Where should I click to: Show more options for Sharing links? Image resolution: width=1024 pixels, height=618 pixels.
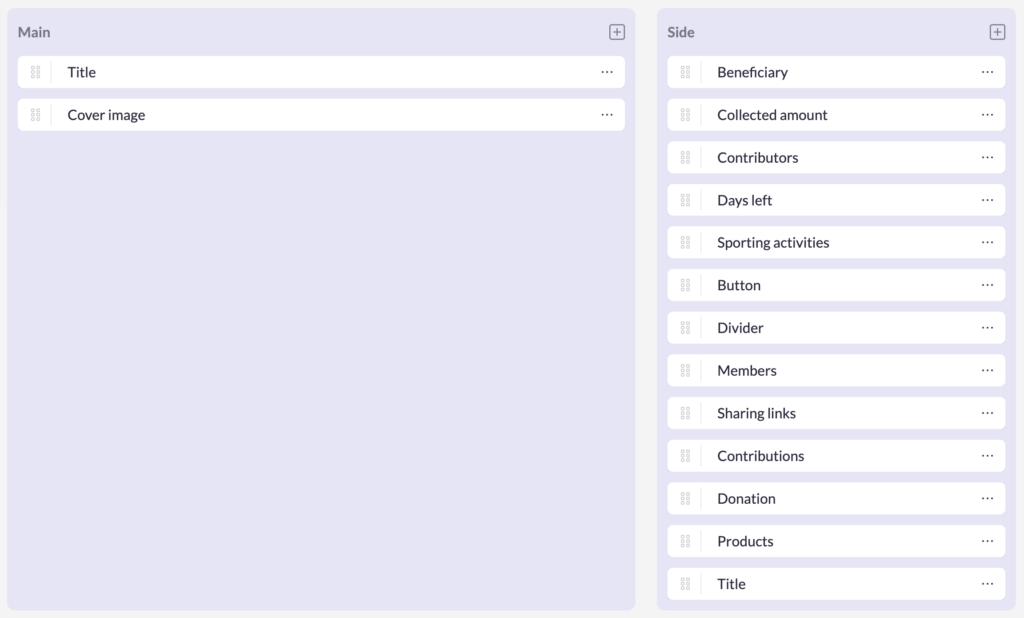(x=987, y=413)
